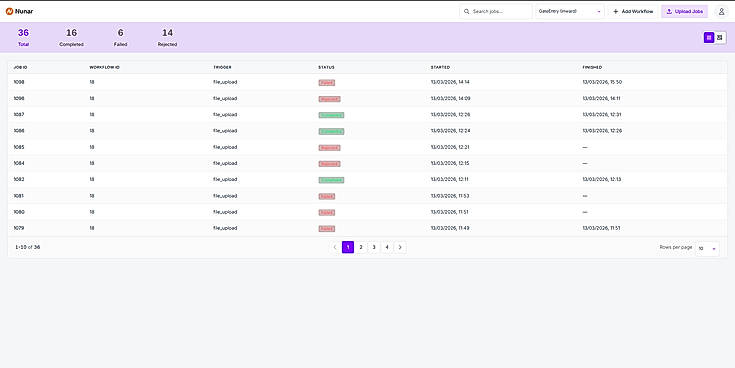
Task: Click Completed badge of job started 12:11
Action: 331,180
